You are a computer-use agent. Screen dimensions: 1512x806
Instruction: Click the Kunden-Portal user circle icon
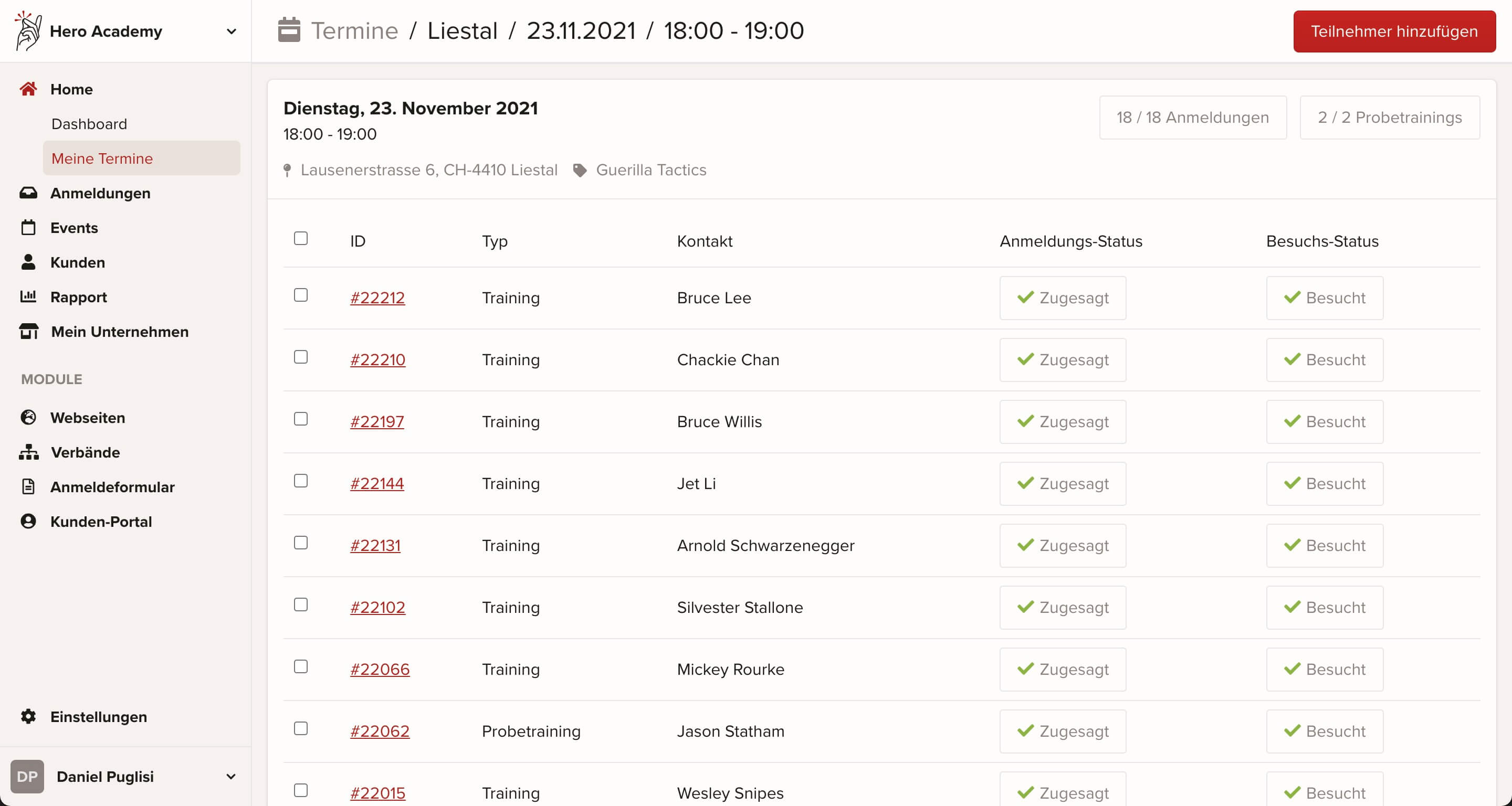coord(28,522)
